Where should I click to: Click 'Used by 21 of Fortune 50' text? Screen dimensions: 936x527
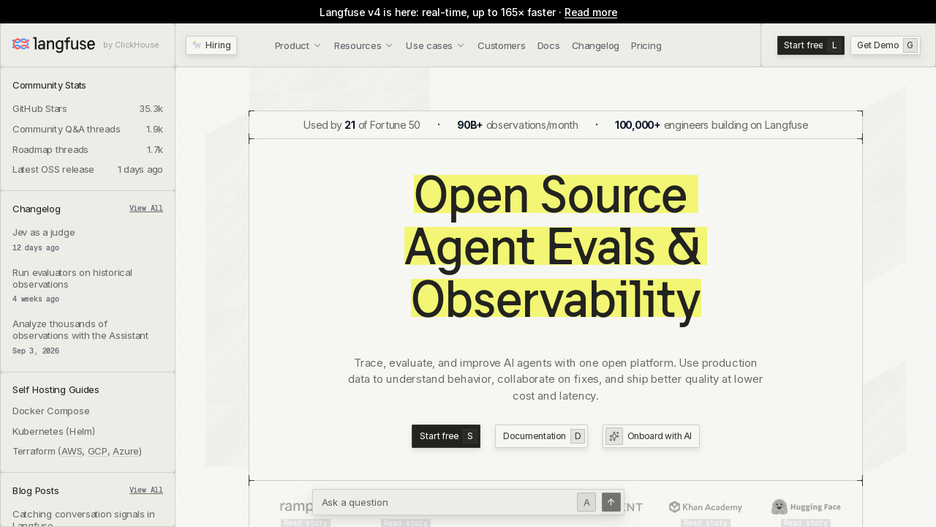click(x=361, y=125)
